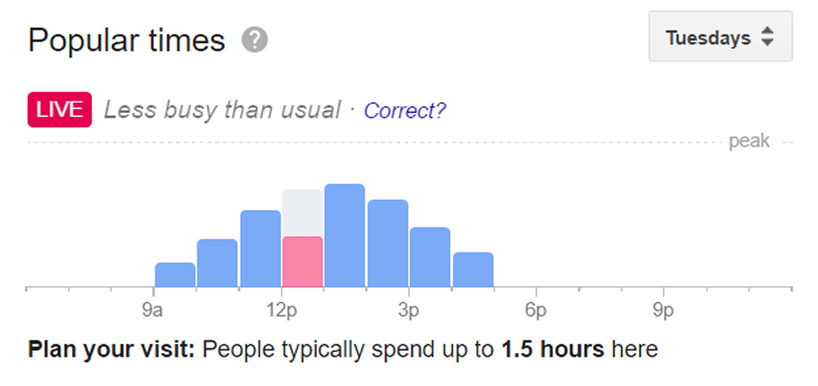Click the pink live busyness bar
This screenshot has height=386, width=818.
[x=303, y=262]
